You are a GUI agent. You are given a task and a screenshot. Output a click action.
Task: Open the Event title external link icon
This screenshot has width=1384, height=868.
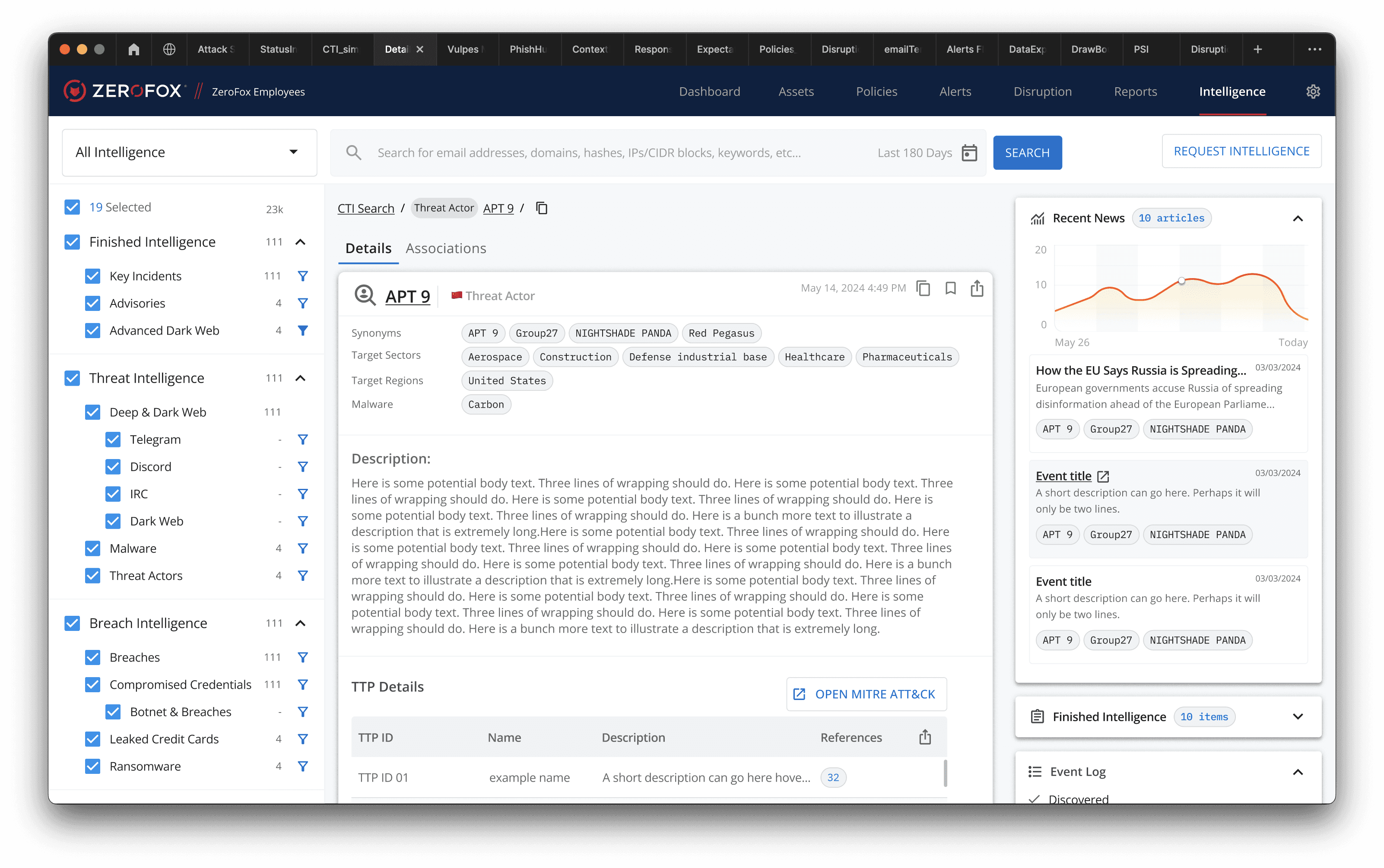1103,476
